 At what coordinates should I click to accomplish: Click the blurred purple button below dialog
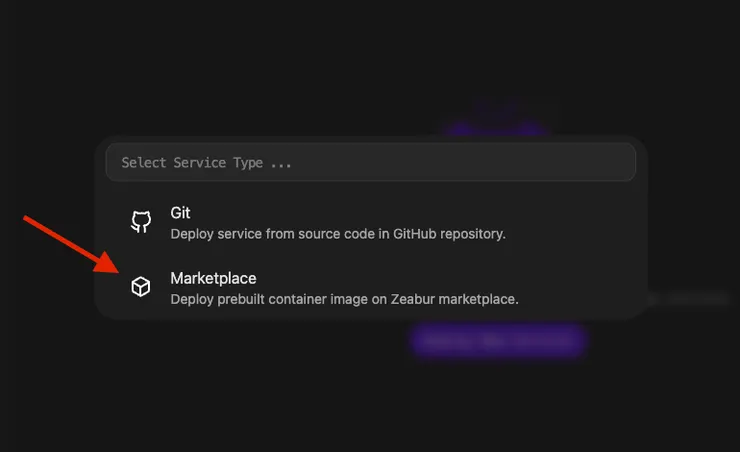pos(497,340)
